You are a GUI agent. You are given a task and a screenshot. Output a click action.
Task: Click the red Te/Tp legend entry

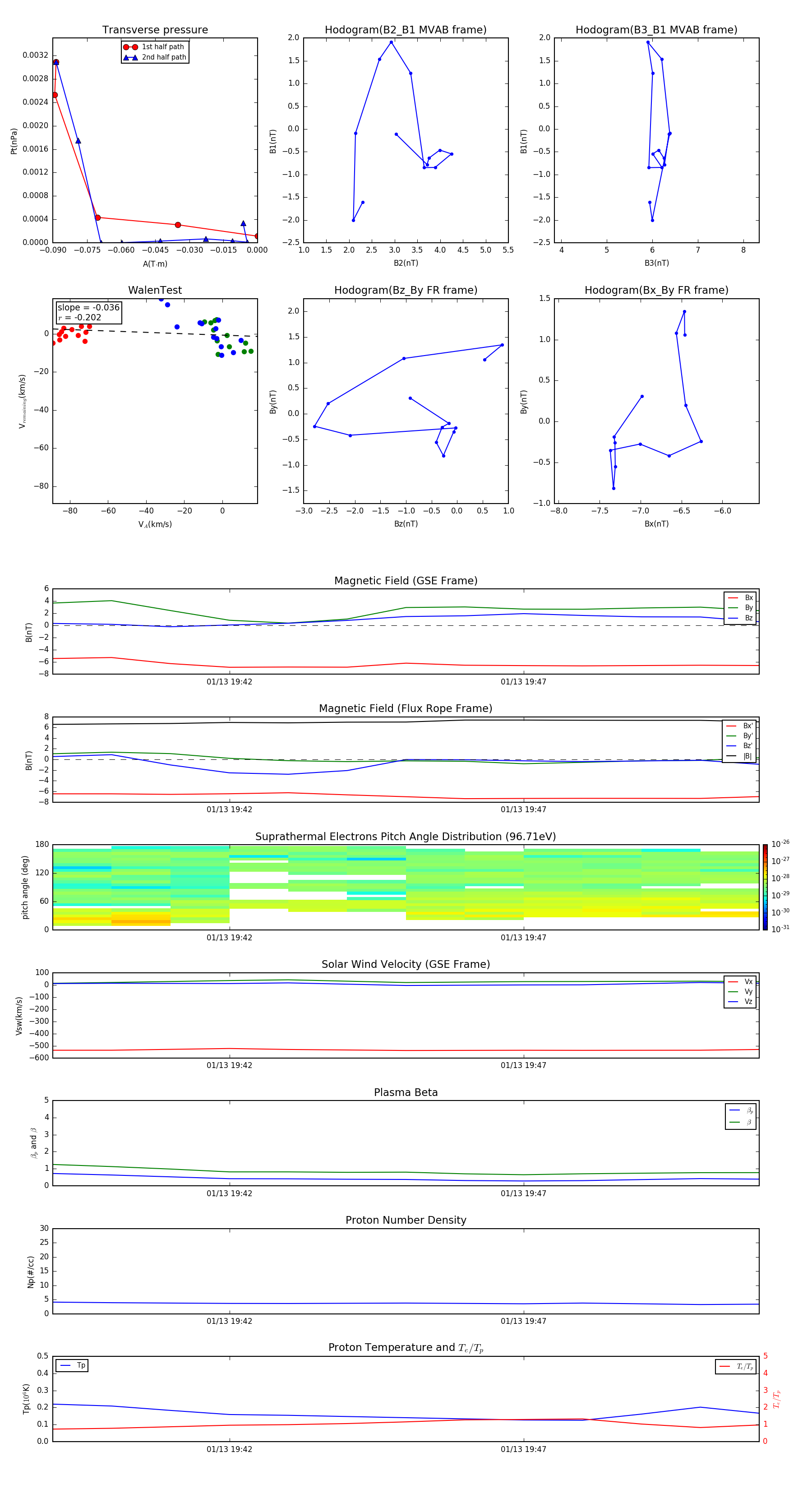coord(736,1366)
